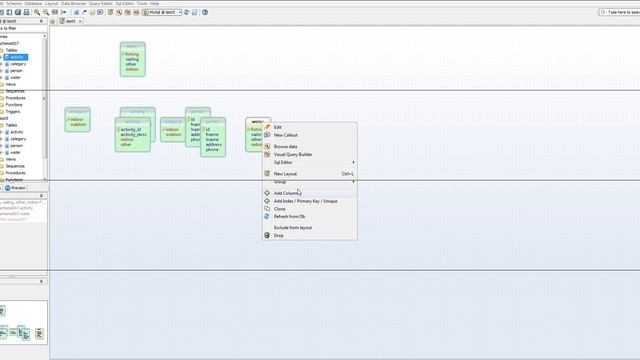Click the refresh icon beside the connection dropdown
The width and height of the screenshot is (640, 360).
(187, 12)
